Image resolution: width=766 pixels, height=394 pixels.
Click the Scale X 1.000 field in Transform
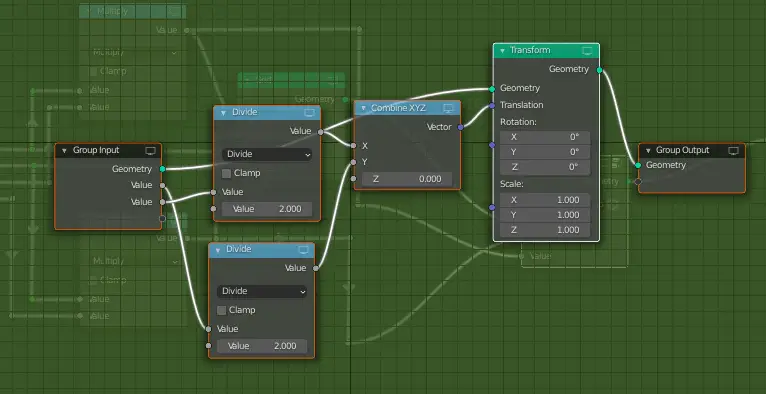[545, 200]
